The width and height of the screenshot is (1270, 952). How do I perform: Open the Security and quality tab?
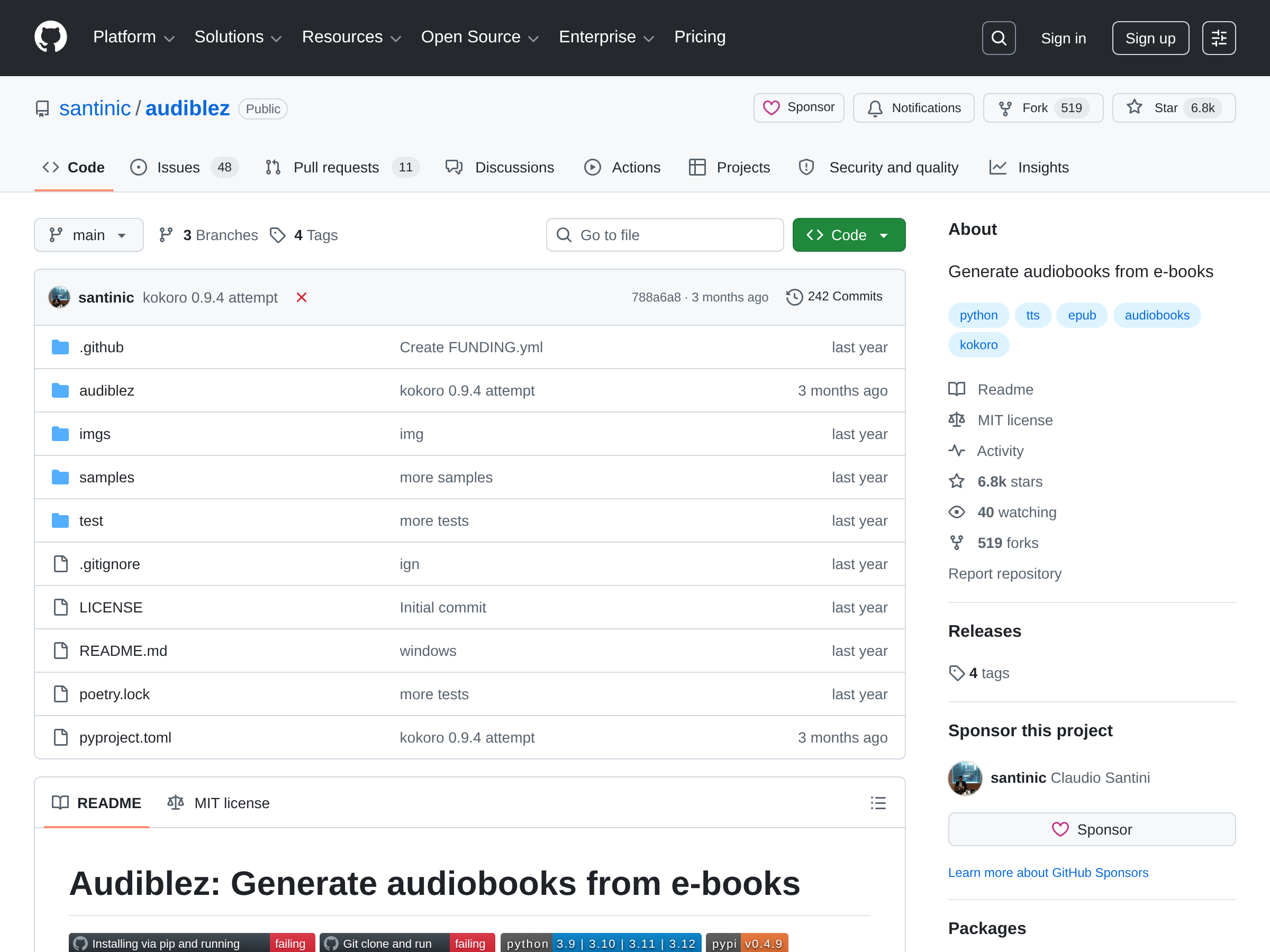coord(878,168)
